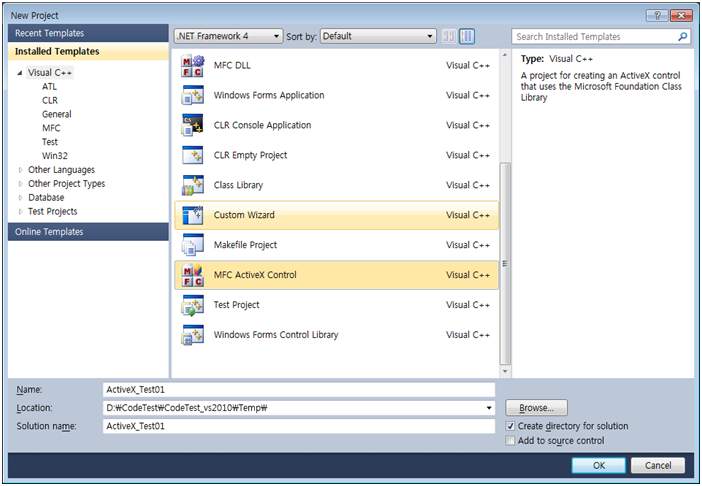Click the Class Library template icon
This screenshot has width=702, height=486.
[x=193, y=185]
